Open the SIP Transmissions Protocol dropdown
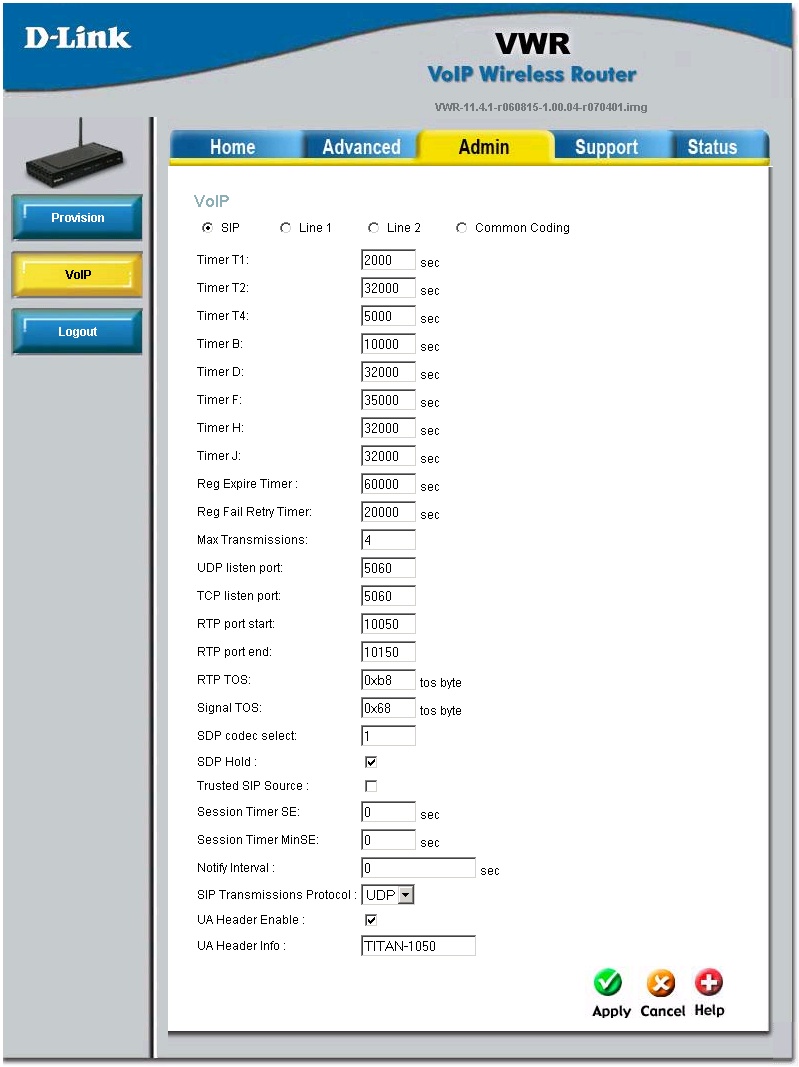Viewport: 799px width, 1067px height. click(x=388, y=895)
